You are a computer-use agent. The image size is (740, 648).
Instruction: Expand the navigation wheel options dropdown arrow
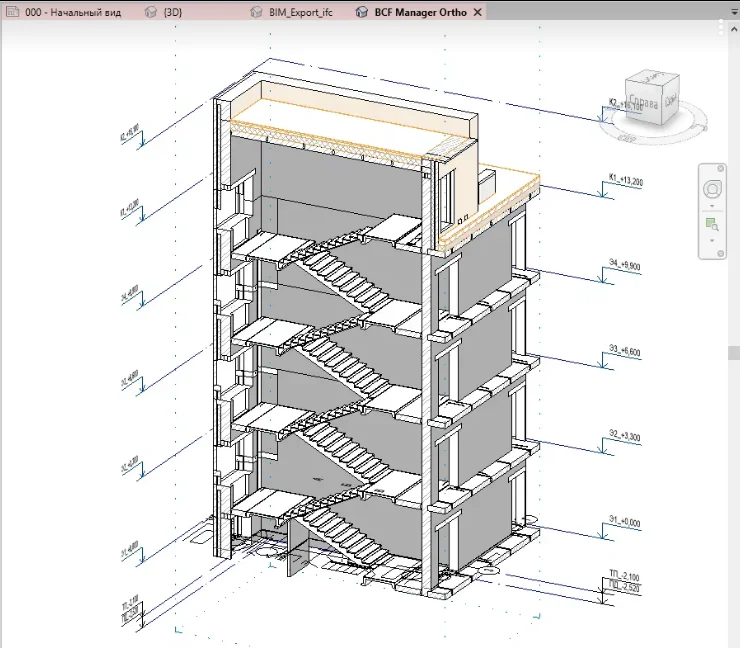point(712,206)
